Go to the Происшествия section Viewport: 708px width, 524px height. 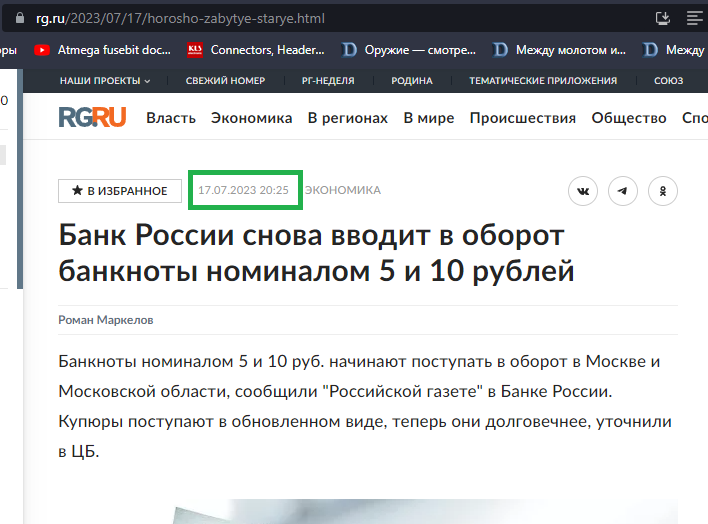click(x=522, y=118)
